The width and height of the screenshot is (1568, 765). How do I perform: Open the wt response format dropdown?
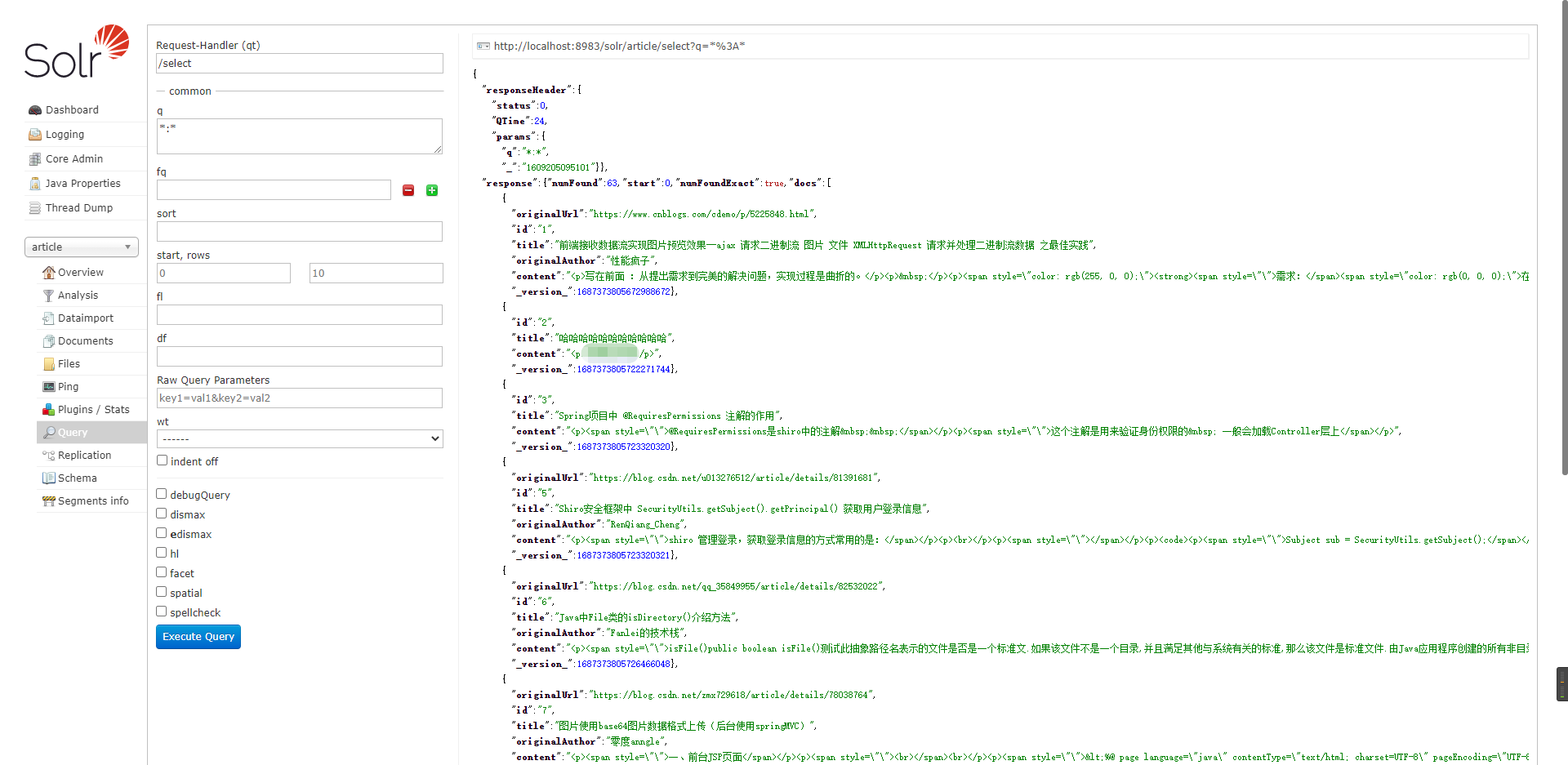300,438
